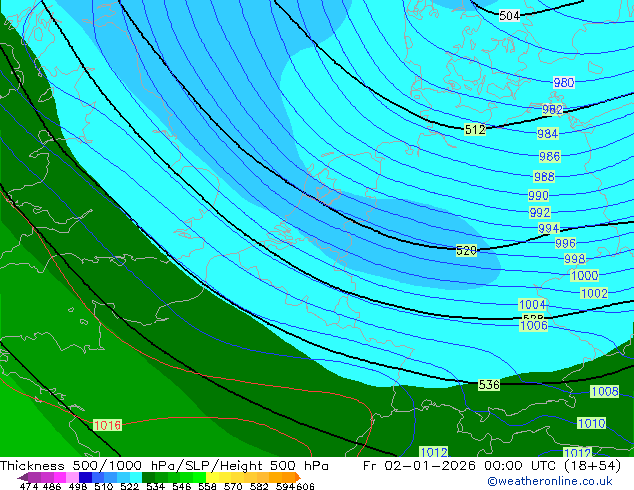Click the red 1016 isobar label
Image resolution: width=634 pixels, height=490 pixels.
pos(107,425)
